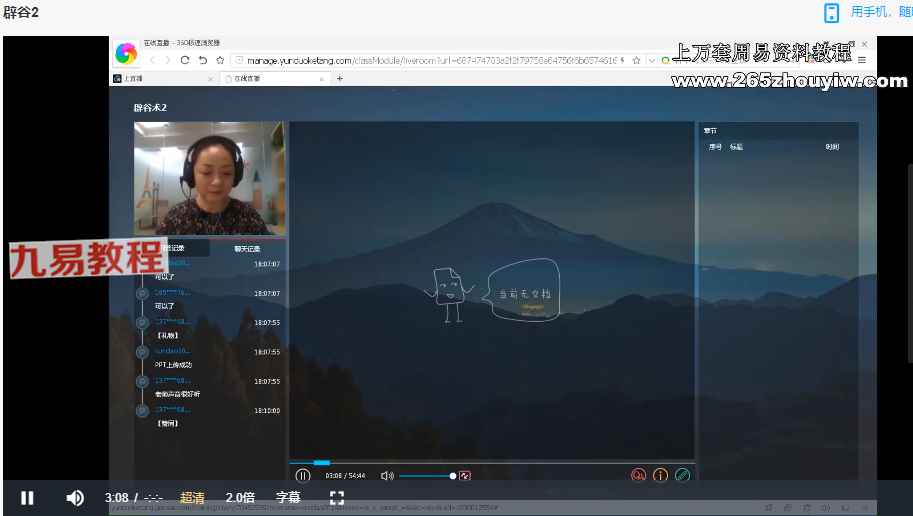Close the 在线直播 browser tab
Viewport: 913px width, 516px height.
pyautogui.click(x=321, y=79)
